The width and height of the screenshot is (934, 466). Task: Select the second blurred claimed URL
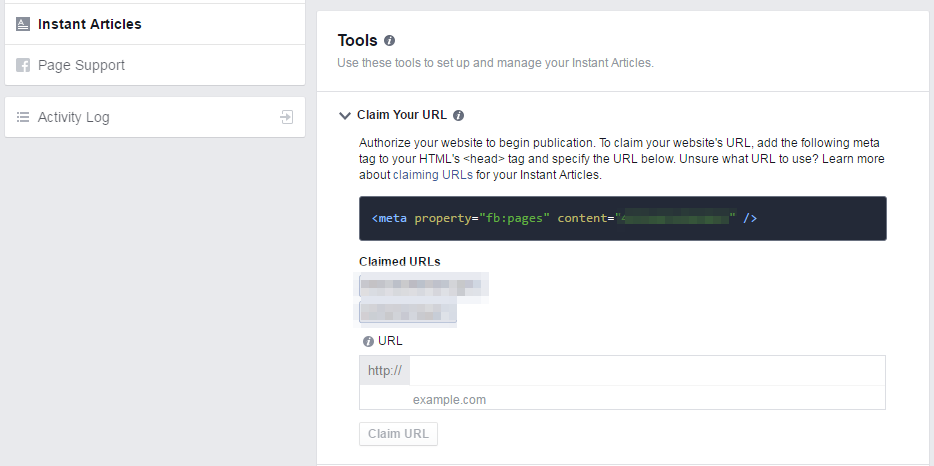click(407, 312)
